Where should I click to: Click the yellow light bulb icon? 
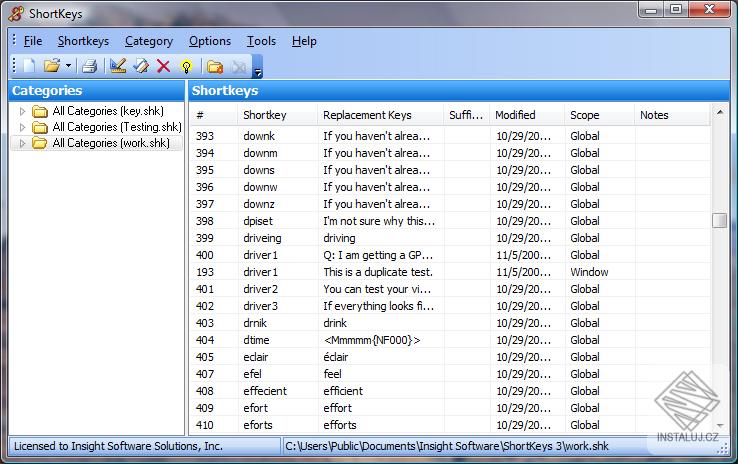(x=186, y=66)
